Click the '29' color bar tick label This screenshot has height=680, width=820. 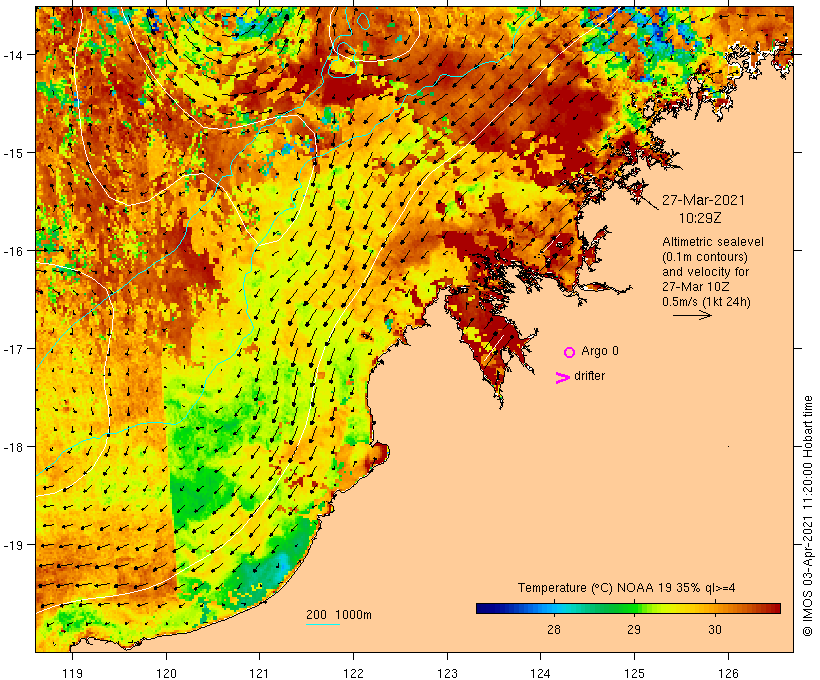click(x=634, y=629)
